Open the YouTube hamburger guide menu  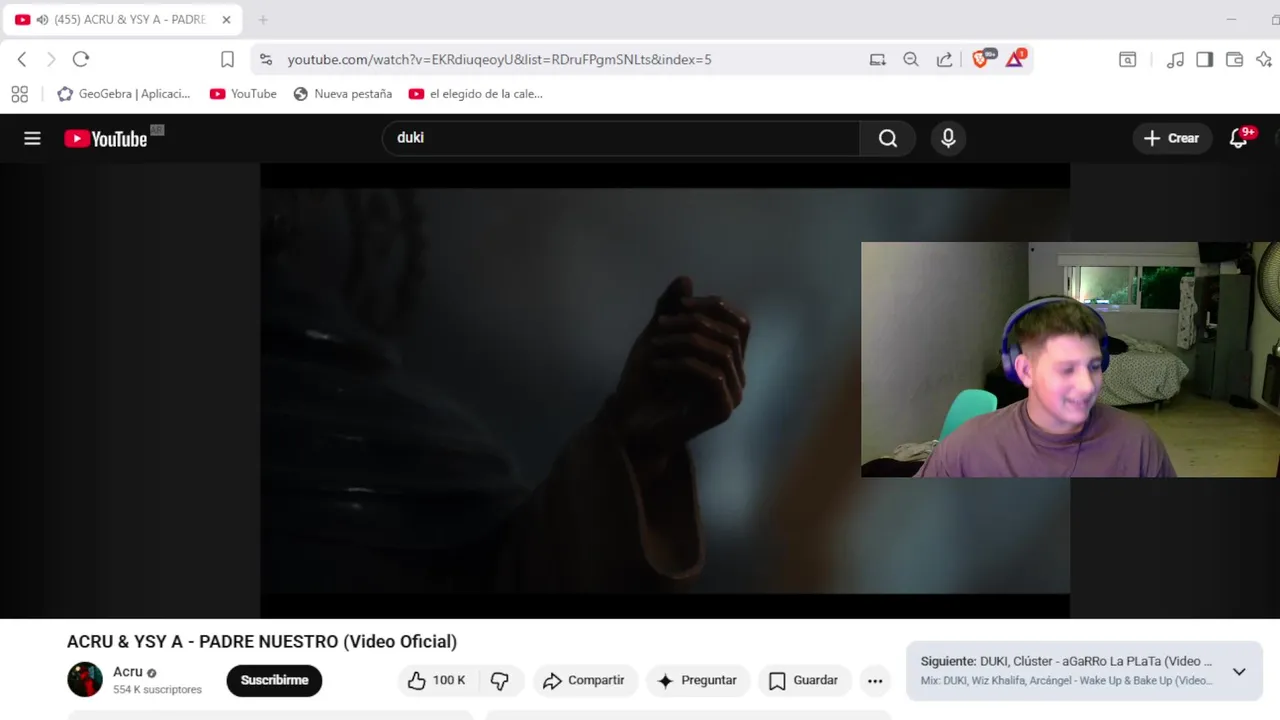pyautogui.click(x=32, y=139)
